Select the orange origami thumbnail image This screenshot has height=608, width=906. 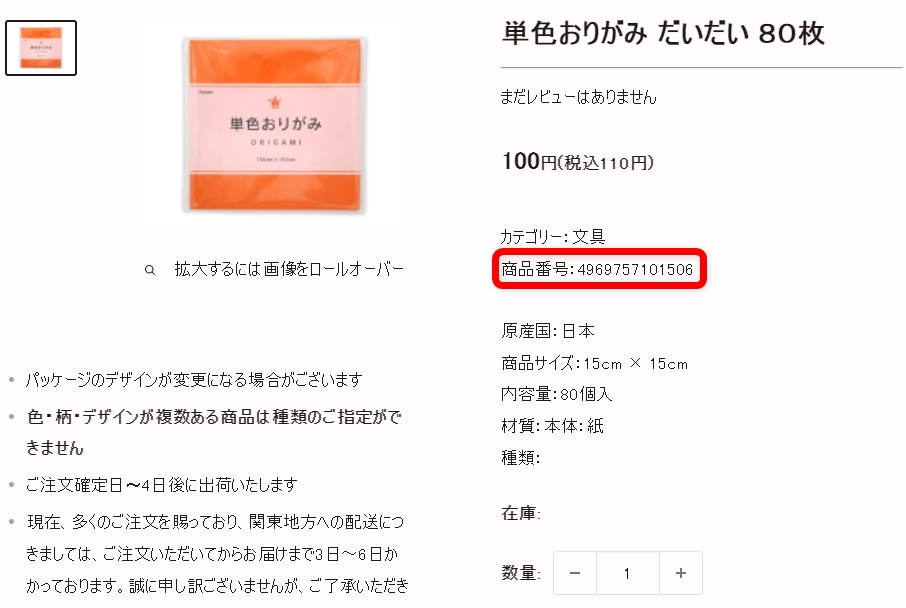[41, 48]
